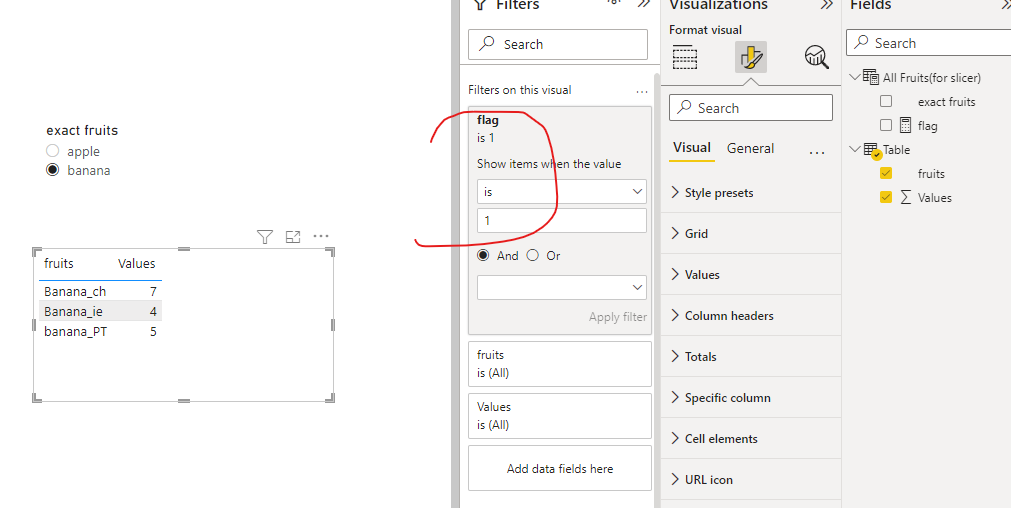Image resolution: width=1011 pixels, height=508 pixels.
Task: Uncheck the fruits field checkbox
Action: point(886,173)
